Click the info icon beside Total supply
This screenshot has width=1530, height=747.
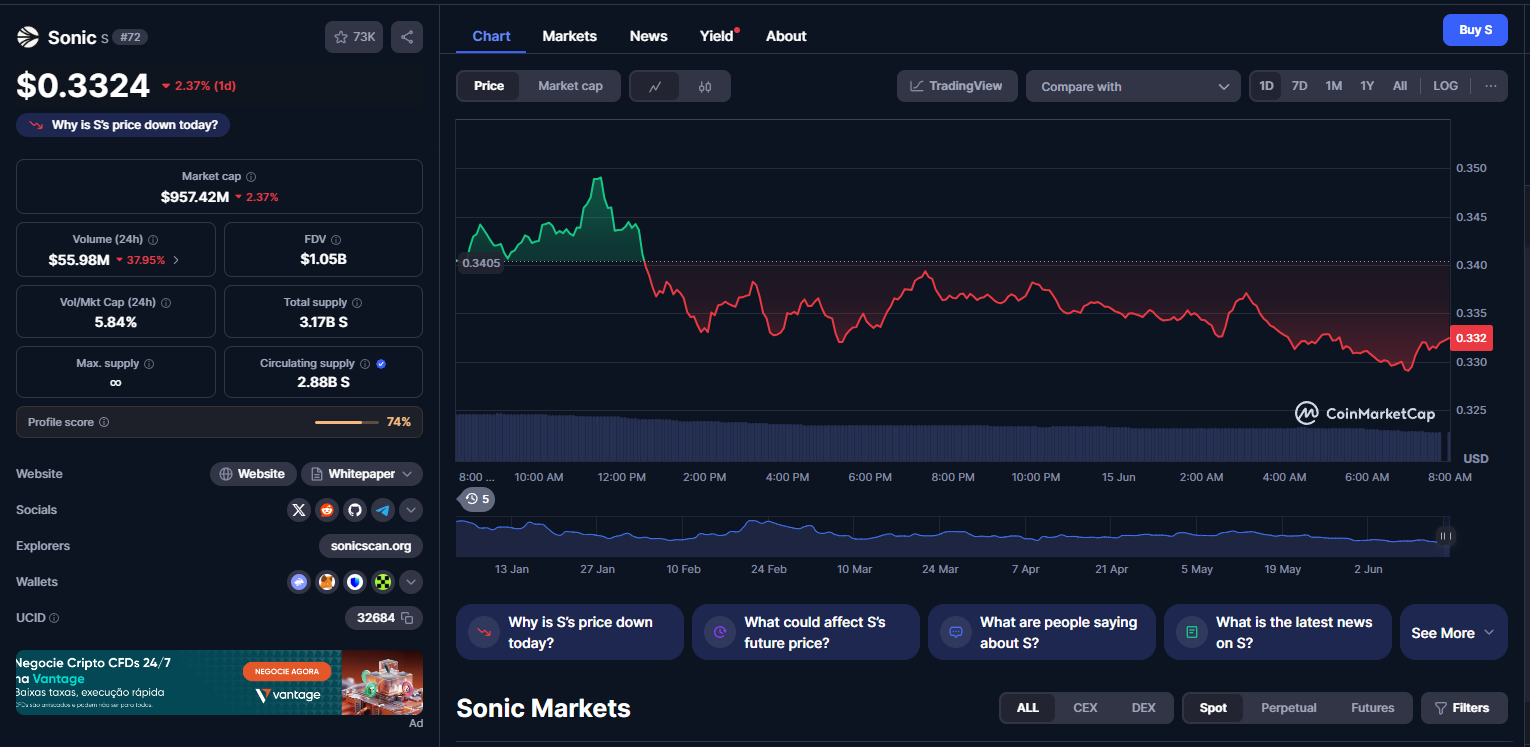pyautogui.click(x=357, y=302)
